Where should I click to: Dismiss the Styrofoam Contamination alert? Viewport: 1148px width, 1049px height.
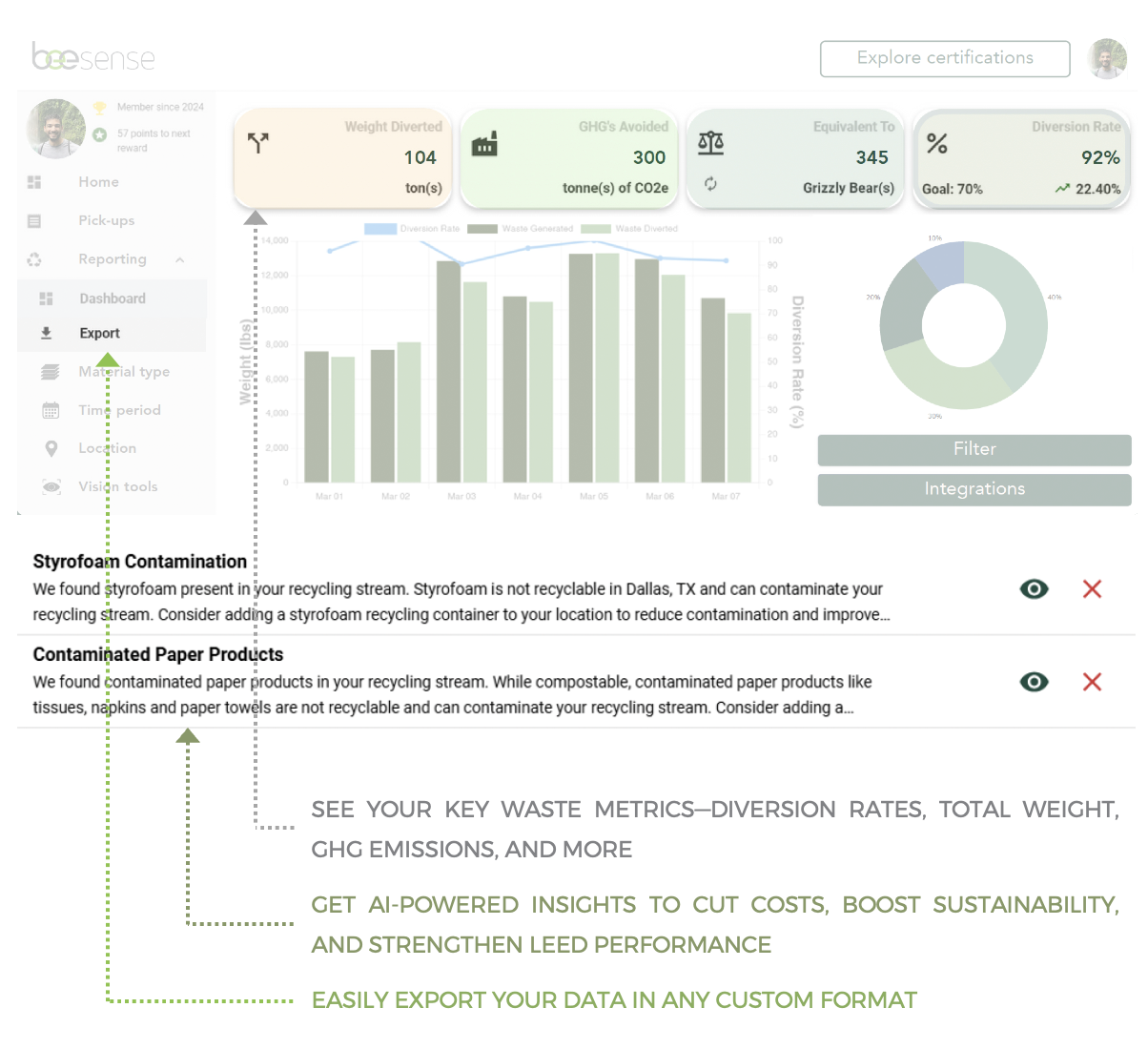pyautogui.click(x=1092, y=589)
